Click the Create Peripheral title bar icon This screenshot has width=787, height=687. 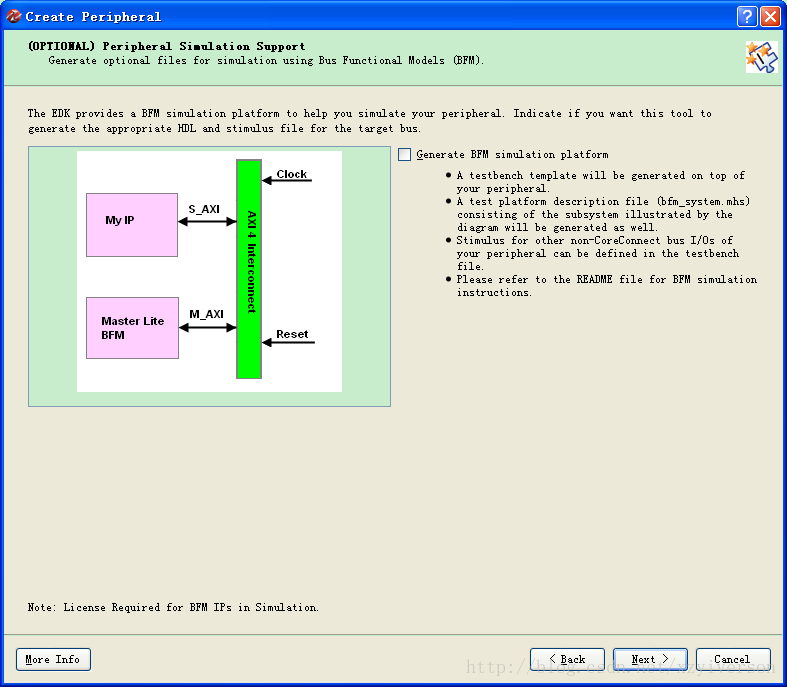click(14, 17)
